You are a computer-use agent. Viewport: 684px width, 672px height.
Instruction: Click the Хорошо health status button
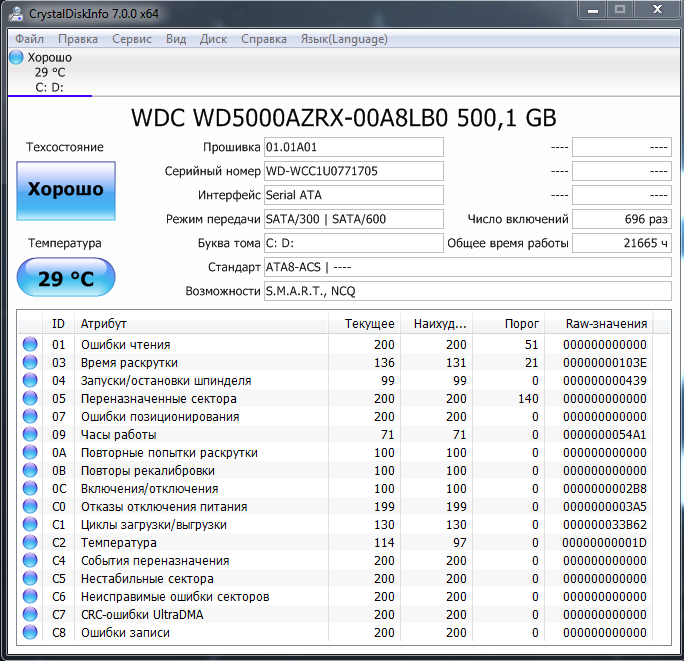(x=66, y=189)
